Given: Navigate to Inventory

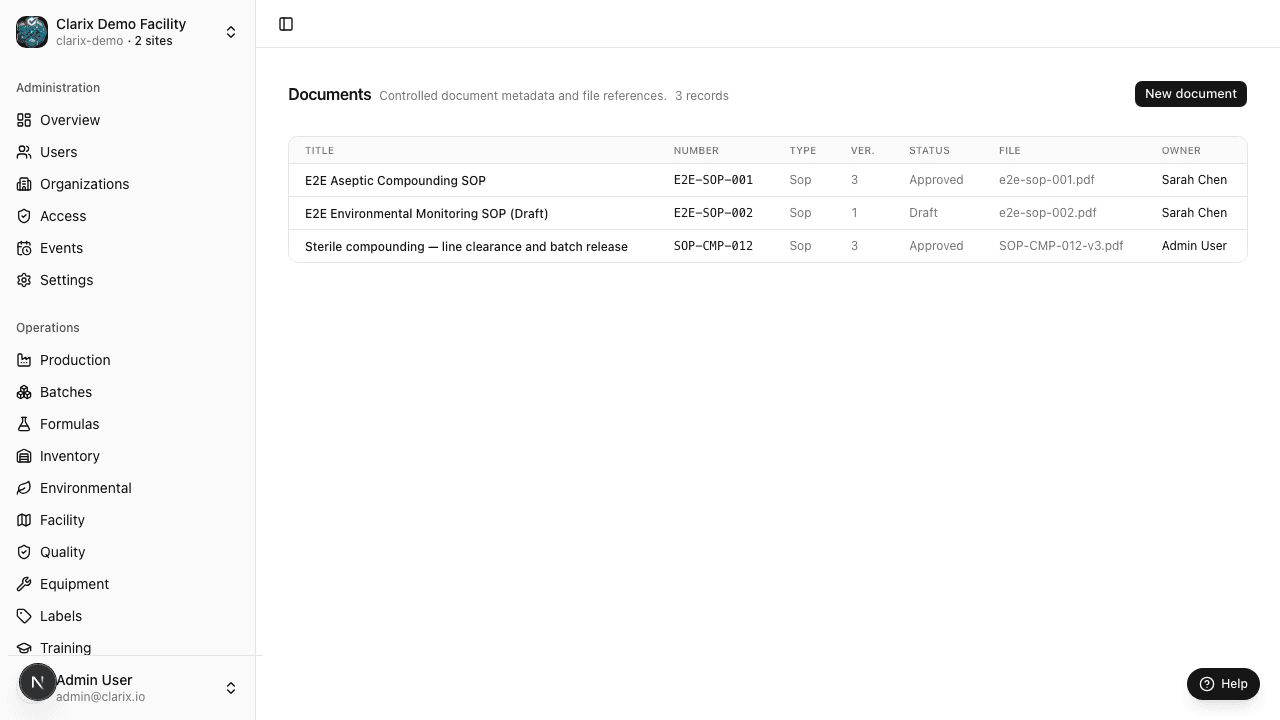Looking at the screenshot, I should 128,456.
